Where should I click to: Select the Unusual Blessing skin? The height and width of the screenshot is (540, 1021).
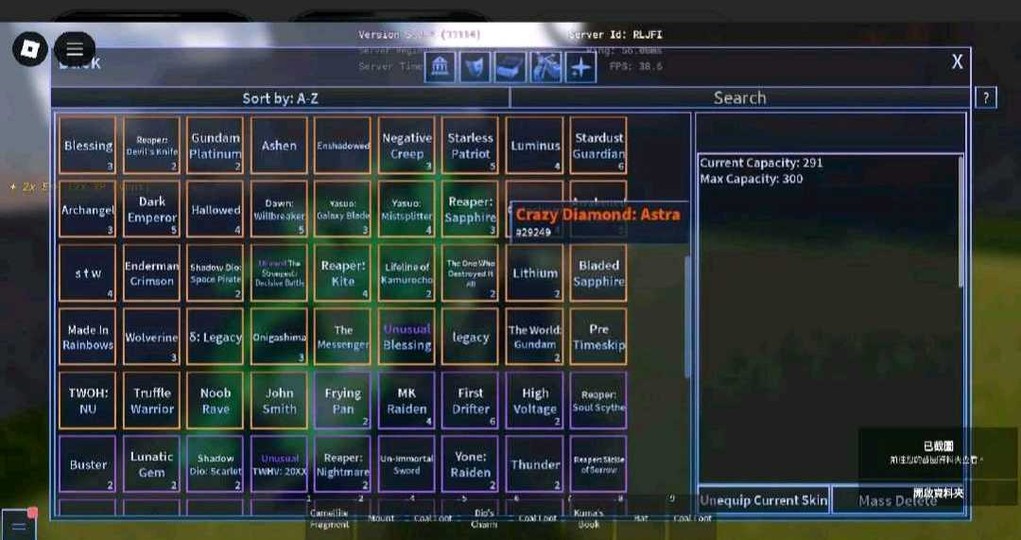(406, 337)
